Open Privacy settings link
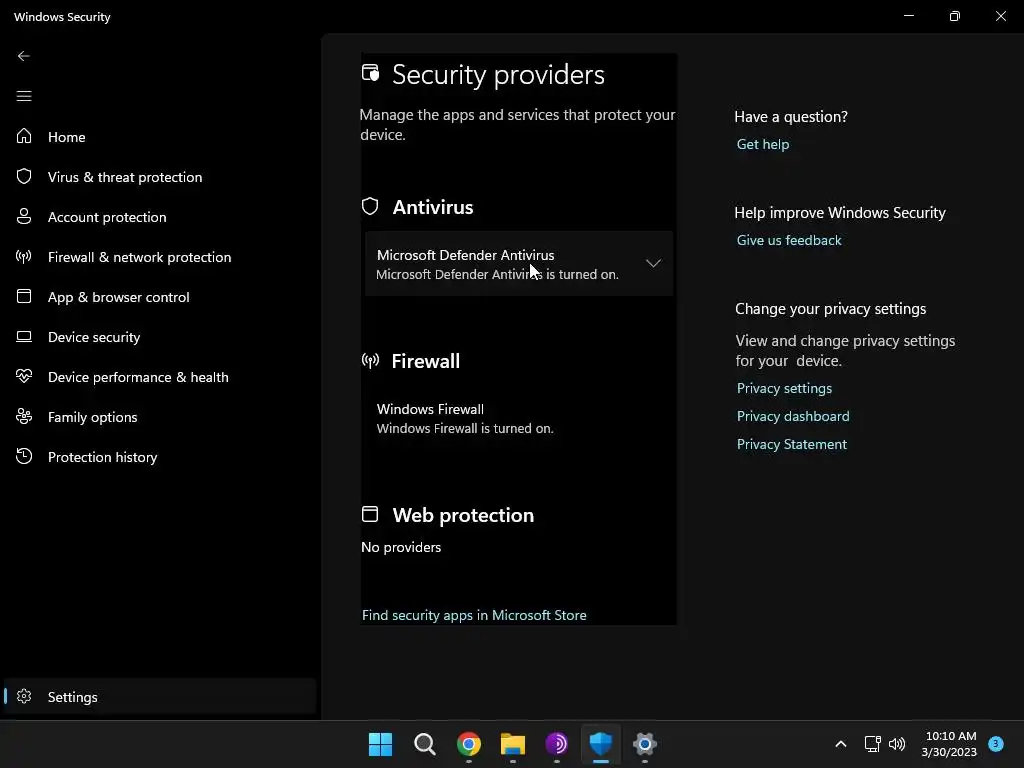This screenshot has width=1024, height=768. (784, 389)
